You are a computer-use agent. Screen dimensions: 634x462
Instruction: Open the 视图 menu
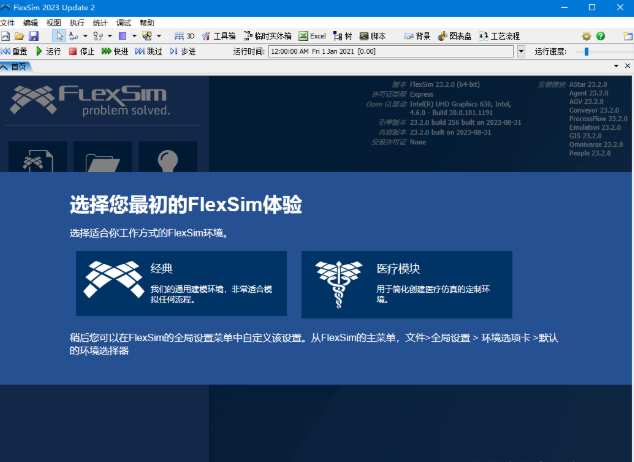(x=54, y=23)
